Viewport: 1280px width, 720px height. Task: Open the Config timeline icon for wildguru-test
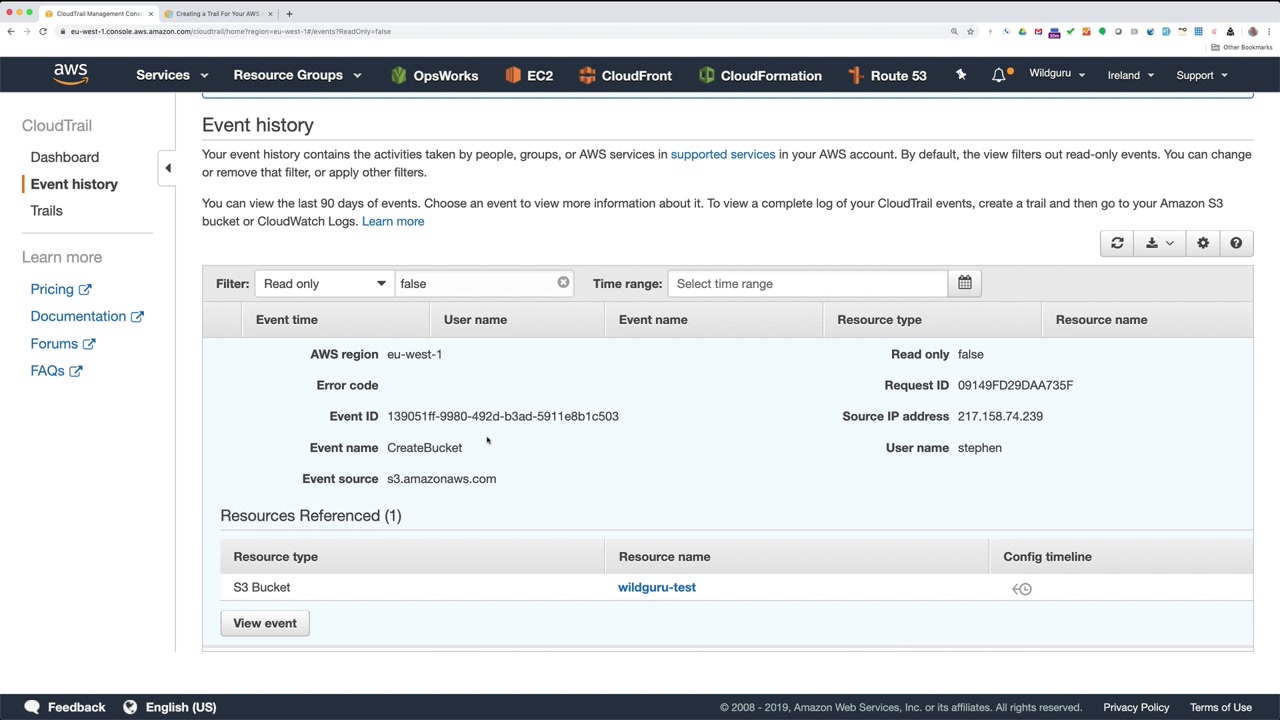1021,589
